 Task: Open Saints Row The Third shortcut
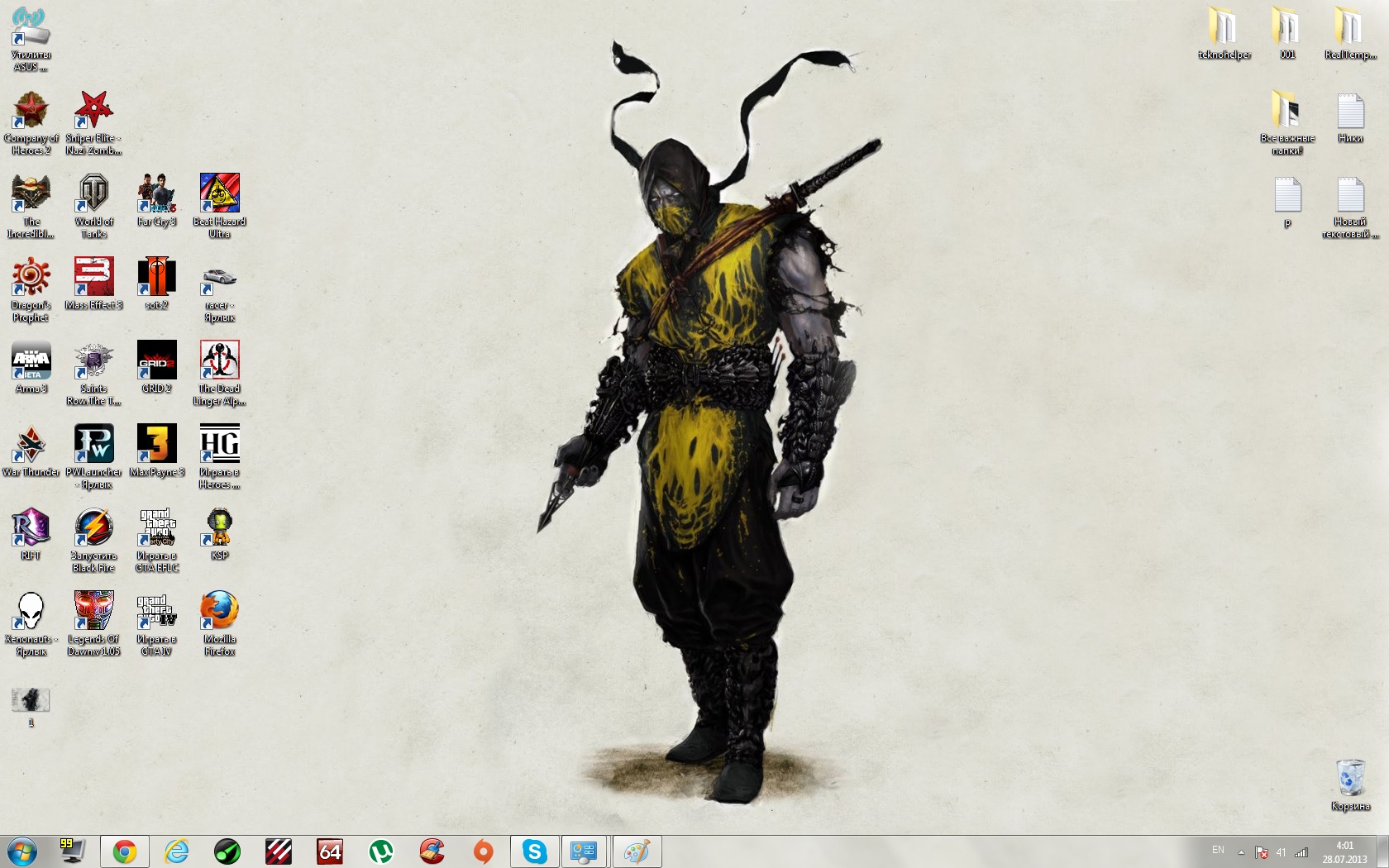pyautogui.click(x=93, y=374)
